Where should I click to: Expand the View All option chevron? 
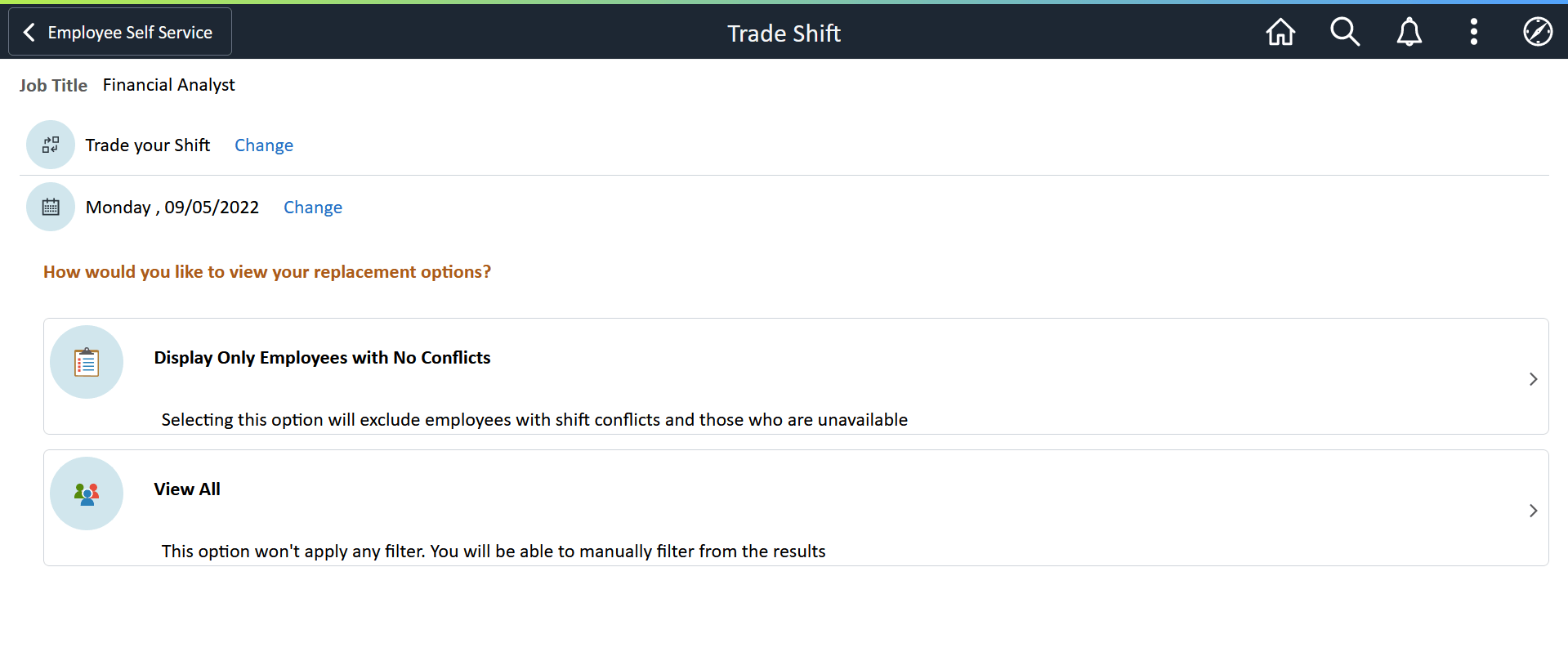[1532, 510]
